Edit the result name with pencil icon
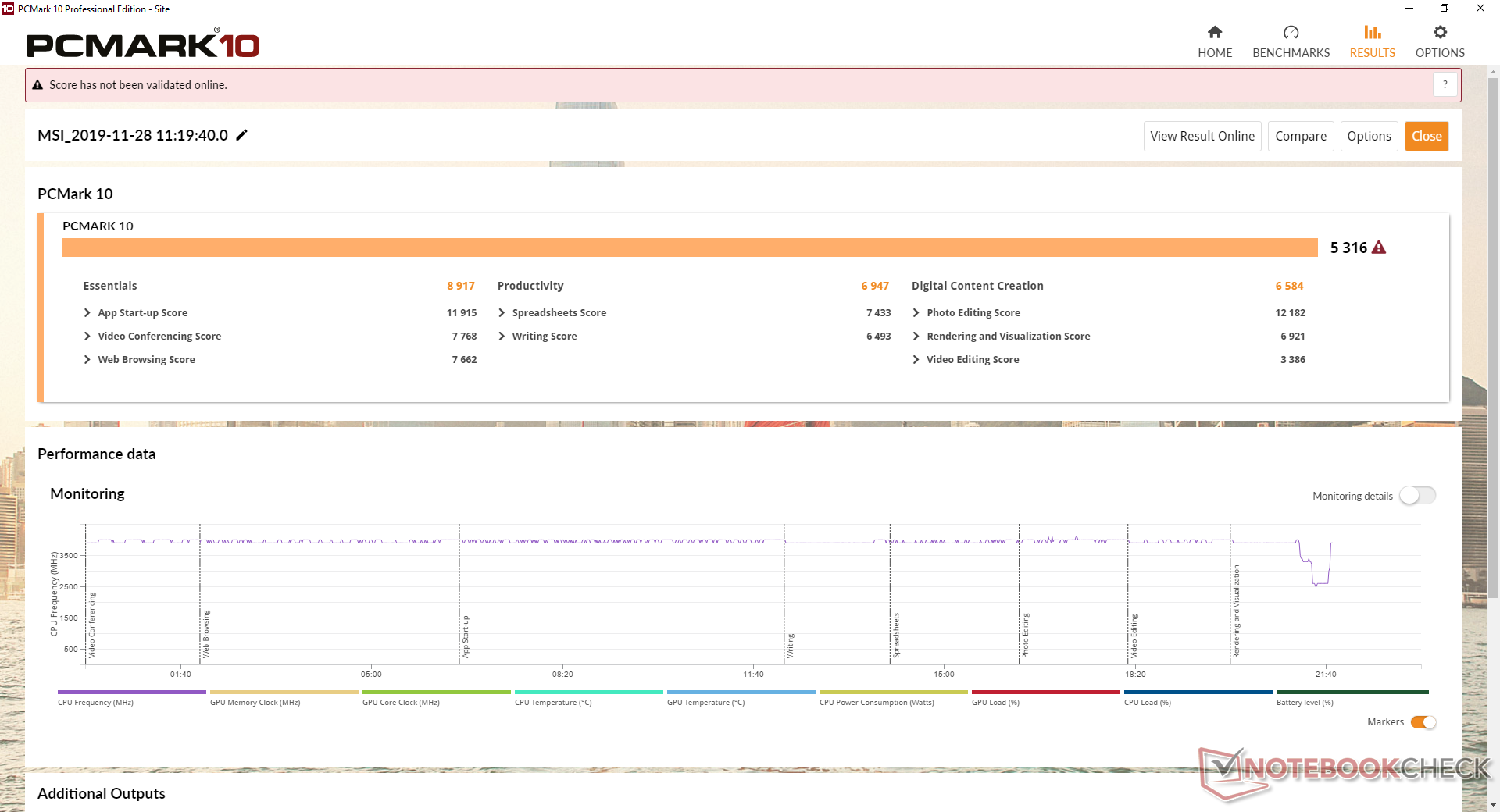The height and width of the screenshot is (812, 1500). pyautogui.click(x=242, y=135)
